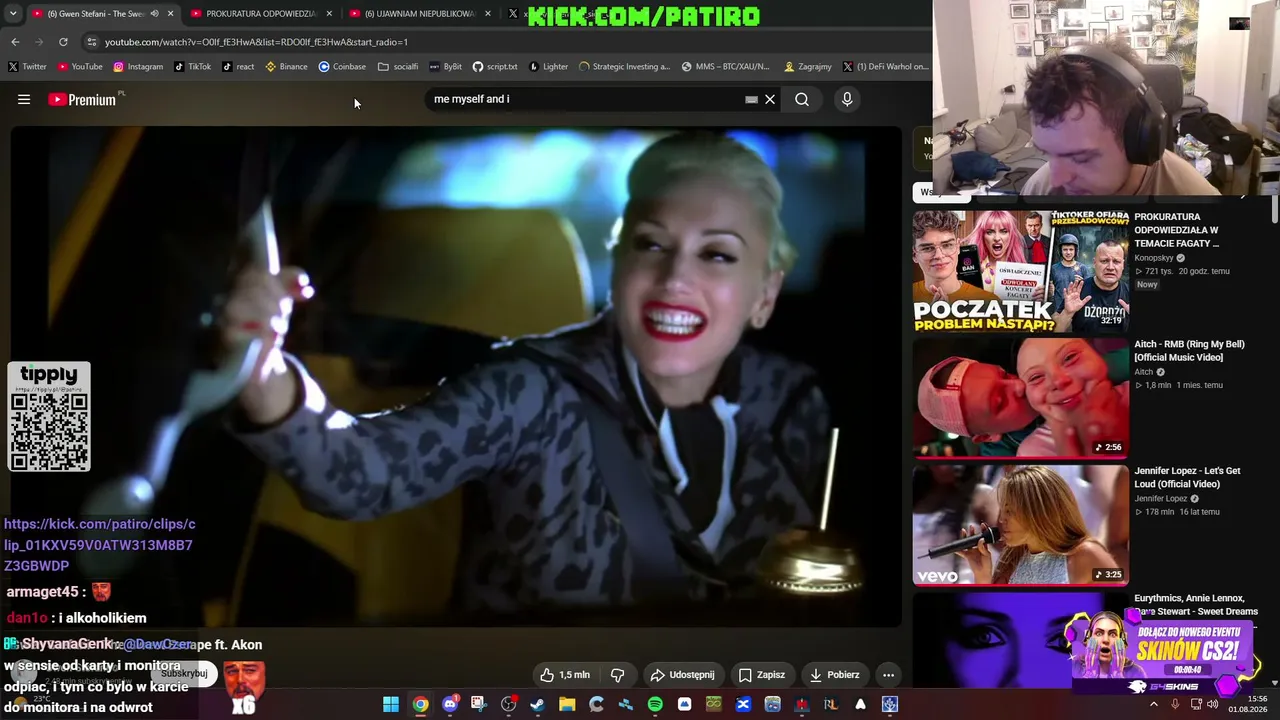Open the Zagrajmy bookmark
1280x720 pixels.
tap(808, 67)
